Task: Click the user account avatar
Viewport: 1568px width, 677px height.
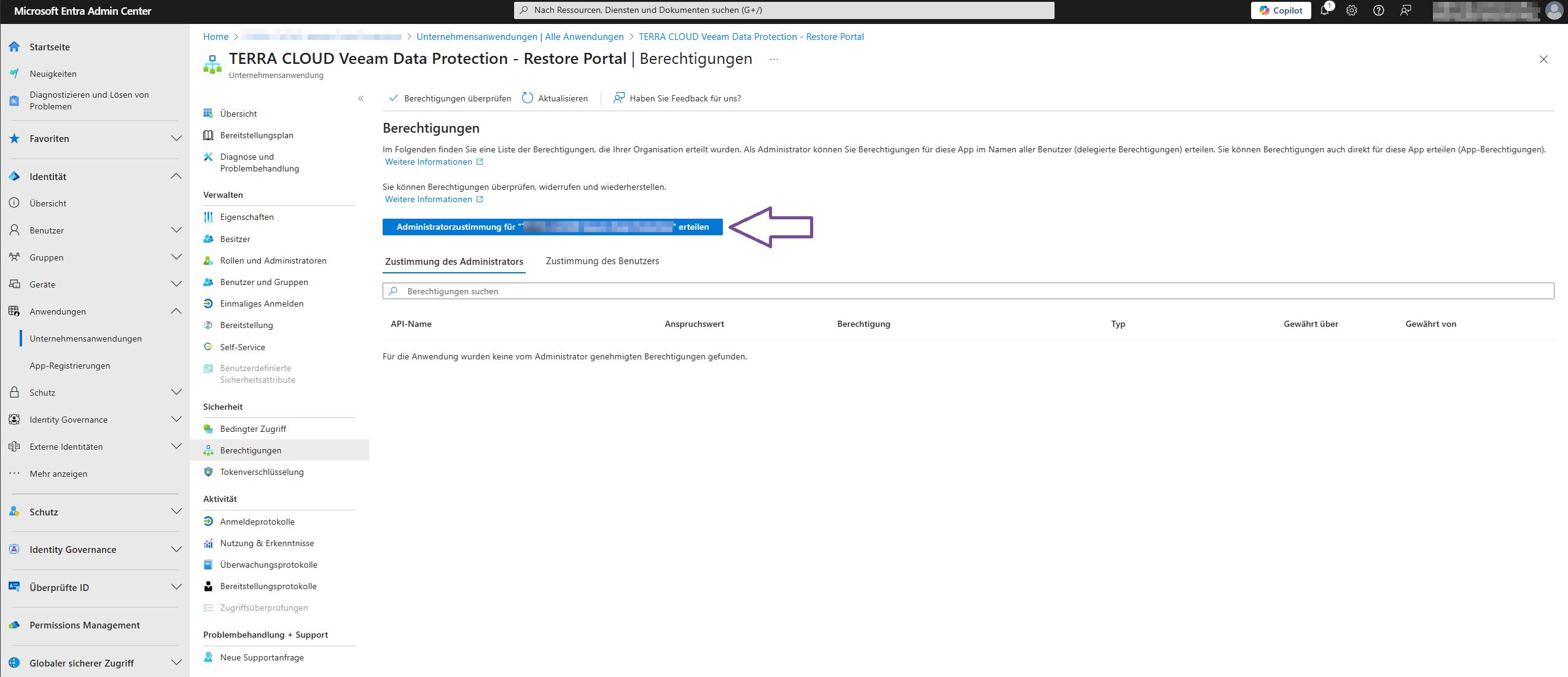Action: pyautogui.click(x=1554, y=10)
